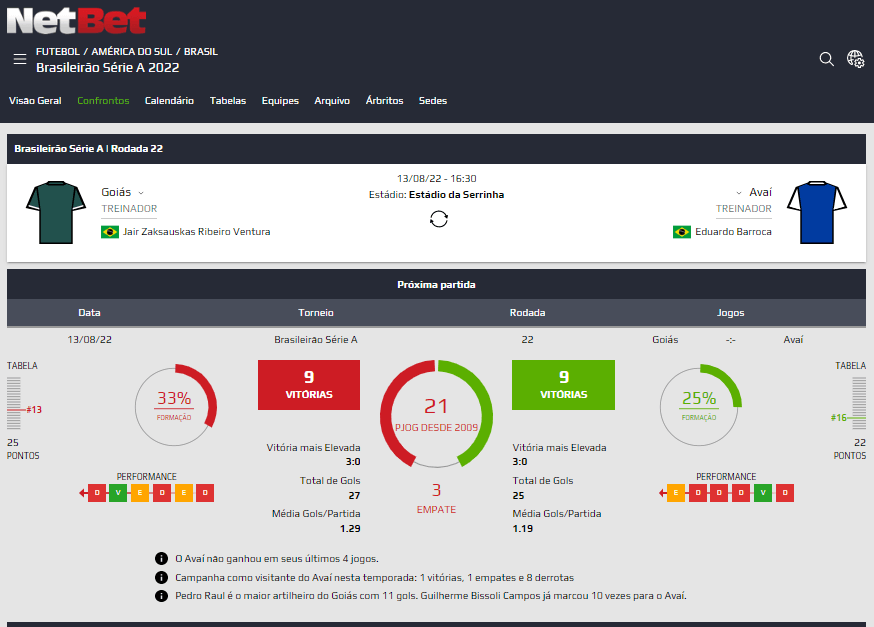Click the blue Avaí jersey
The width and height of the screenshot is (874, 627).
click(x=816, y=212)
